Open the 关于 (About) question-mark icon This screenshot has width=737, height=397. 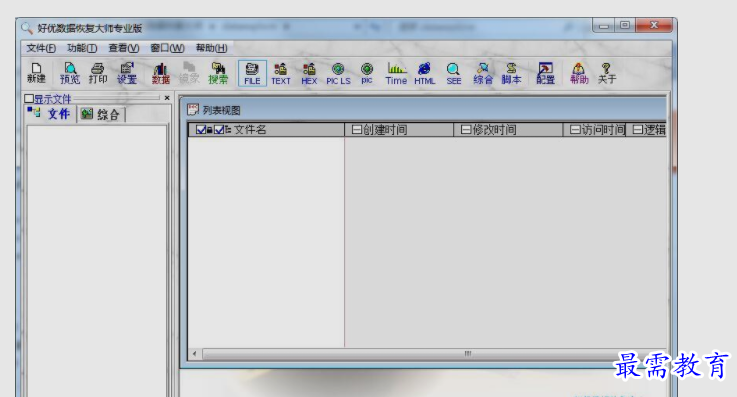(607, 73)
